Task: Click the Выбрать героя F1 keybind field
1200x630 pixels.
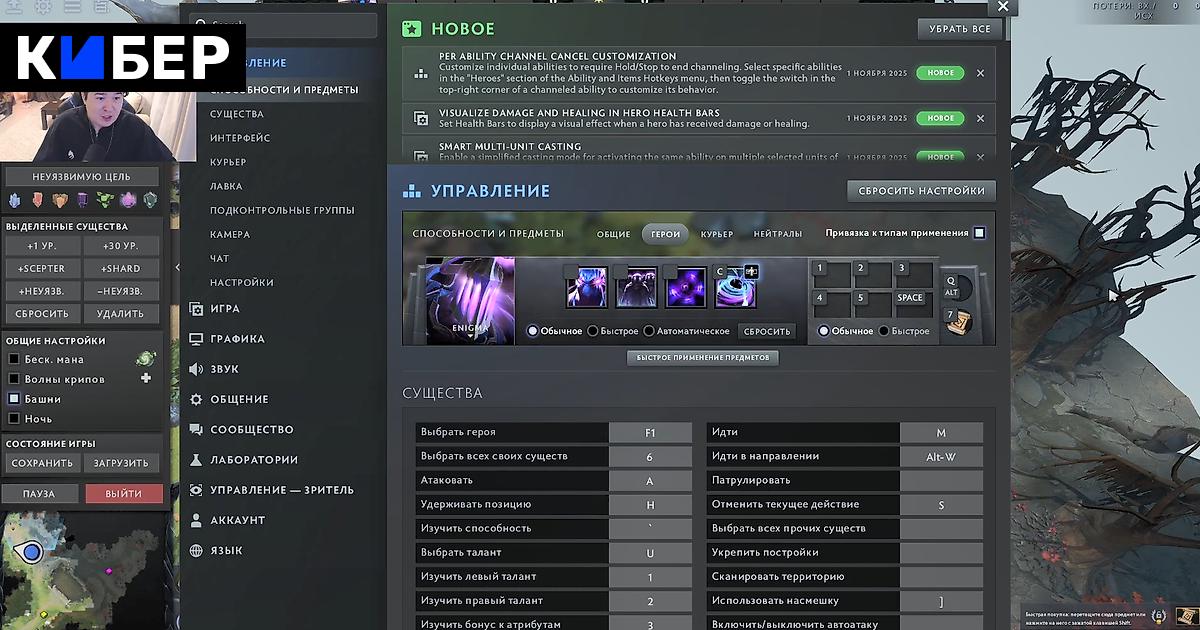Action: click(650, 433)
